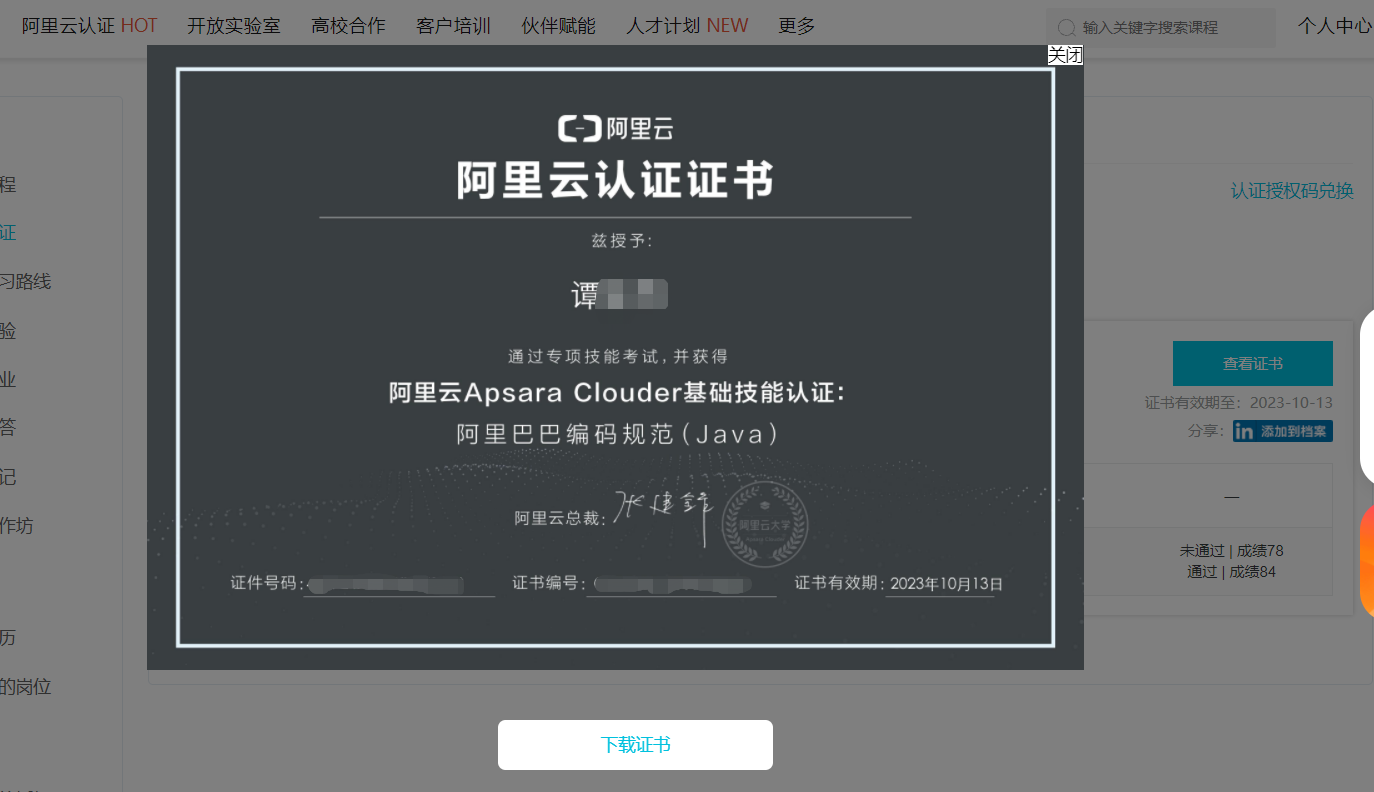
Task: Click the 阿里云Apsara Clouder基础技能认证 heading
Action: tap(617, 393)
